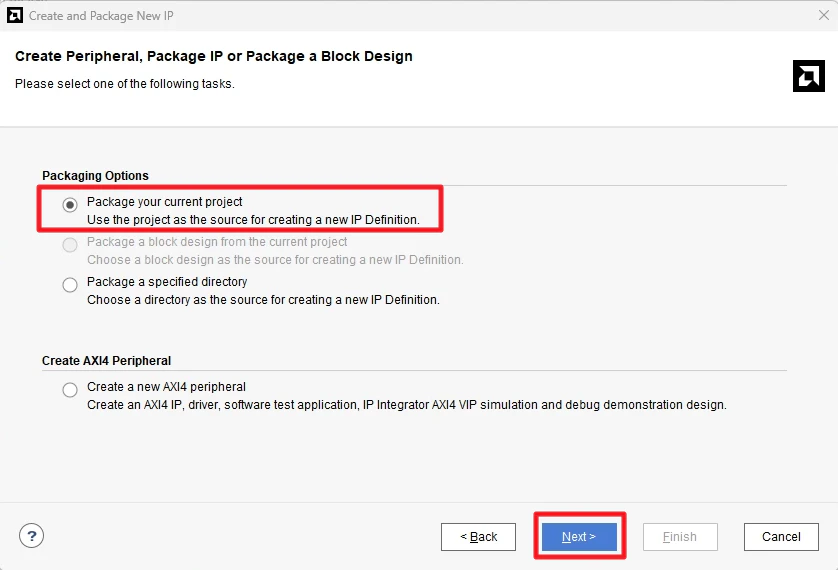Image resolution: width=838 pixels, height=570 pixels.
Task: Click the Cancel button
Action: 781,537
